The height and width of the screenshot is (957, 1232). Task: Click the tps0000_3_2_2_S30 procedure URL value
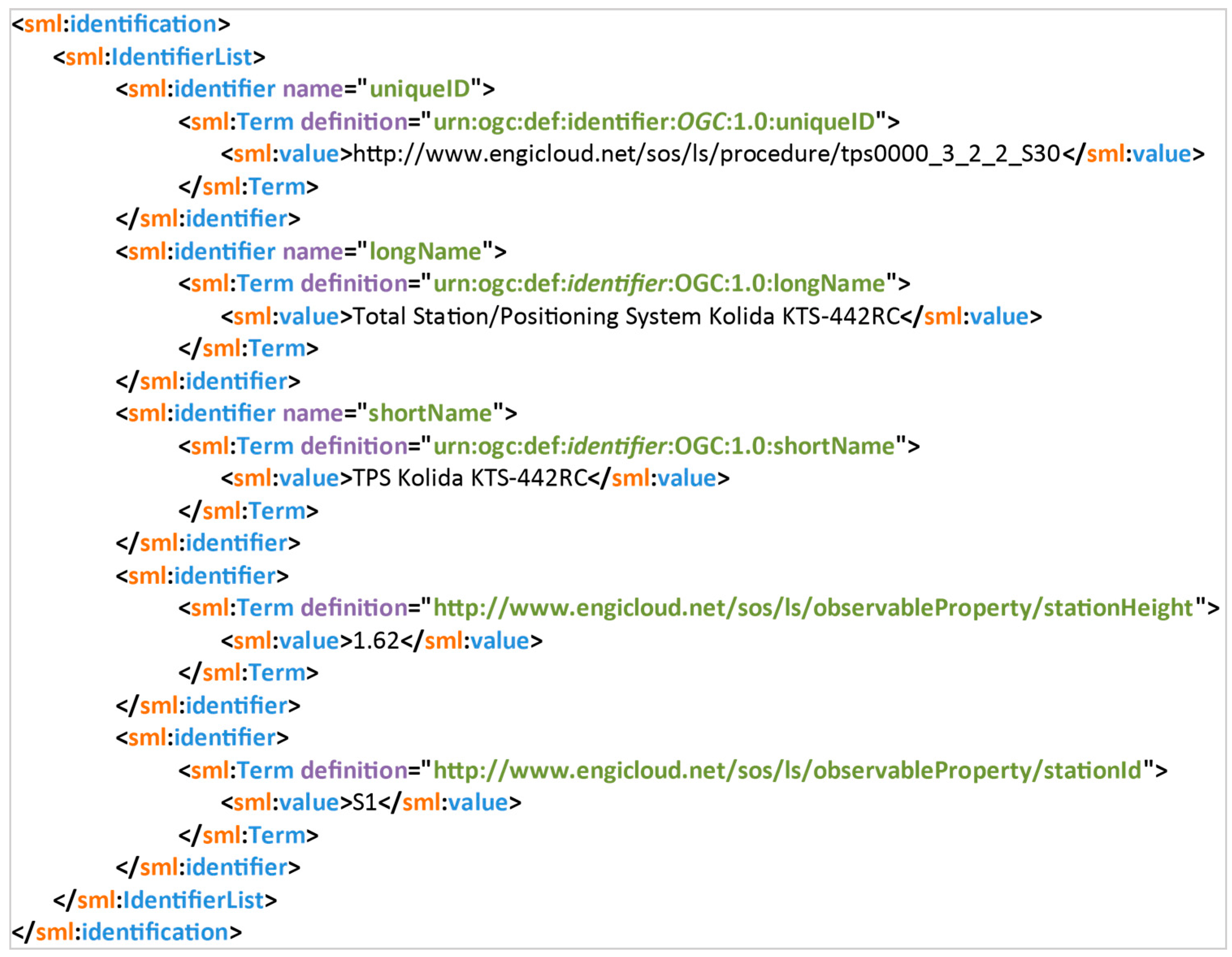706,154
